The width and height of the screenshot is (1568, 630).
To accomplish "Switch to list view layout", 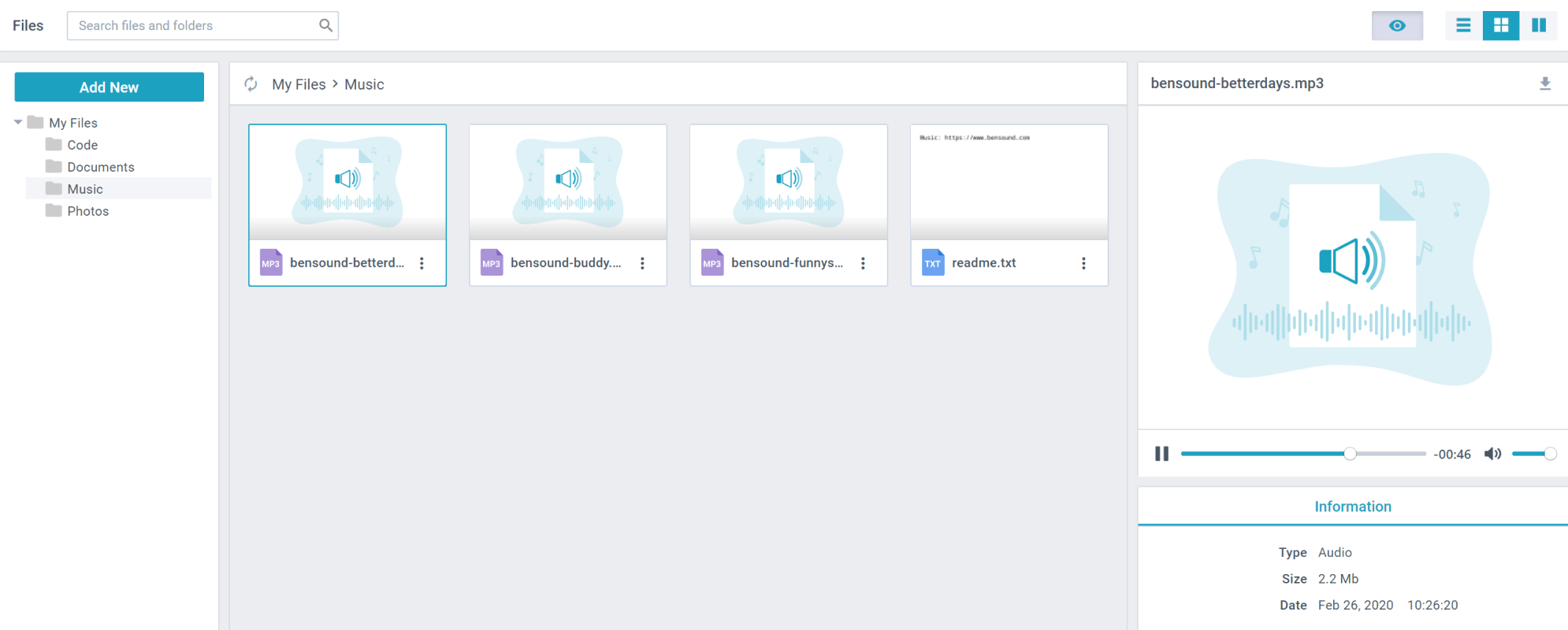I will point(1463,25).
